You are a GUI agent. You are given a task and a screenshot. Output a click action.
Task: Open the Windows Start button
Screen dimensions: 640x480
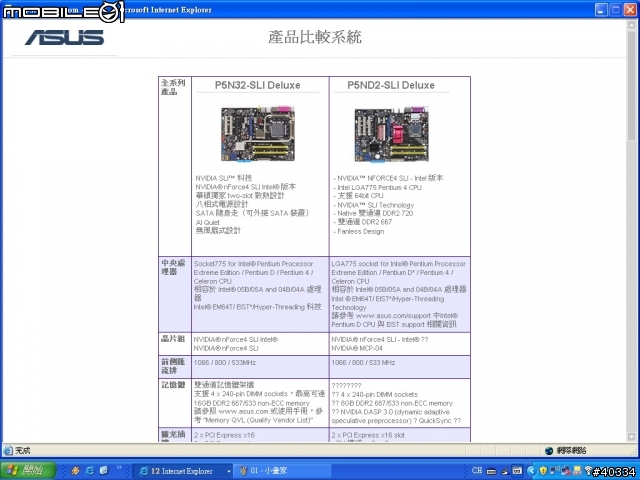(x=27, y=471)
